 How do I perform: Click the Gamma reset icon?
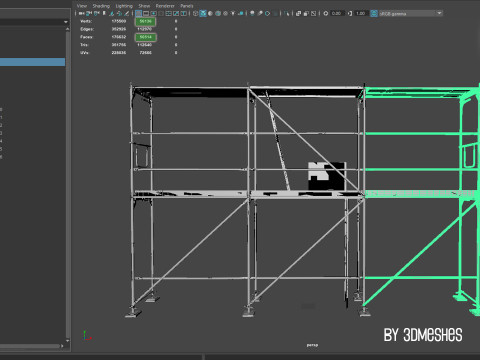point(350,13)
